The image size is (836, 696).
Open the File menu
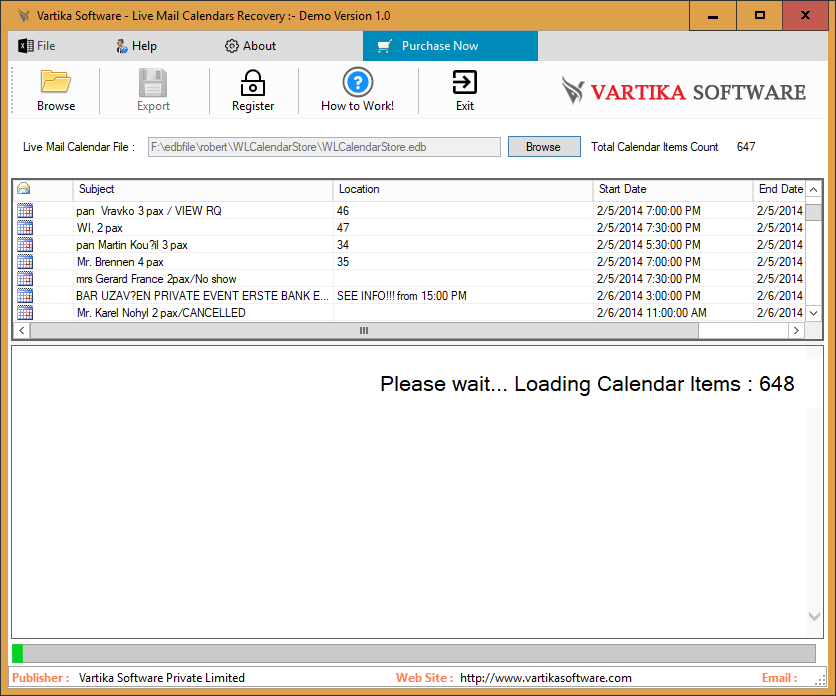tap(37, 46)
